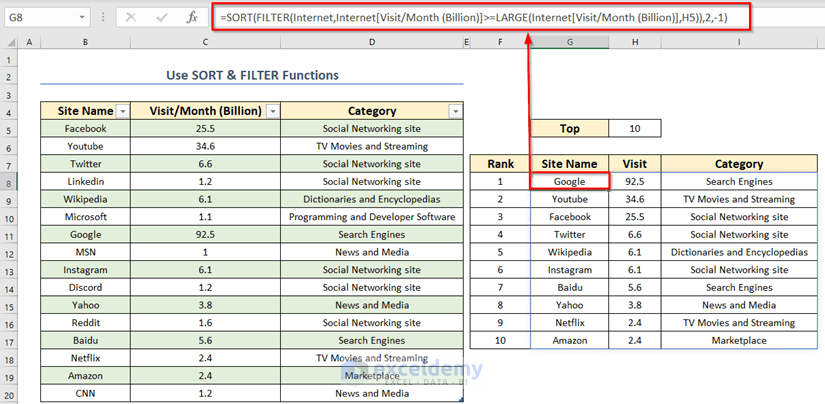
Task: Select the Netflix cell in the results table
Action: (569, 322)
